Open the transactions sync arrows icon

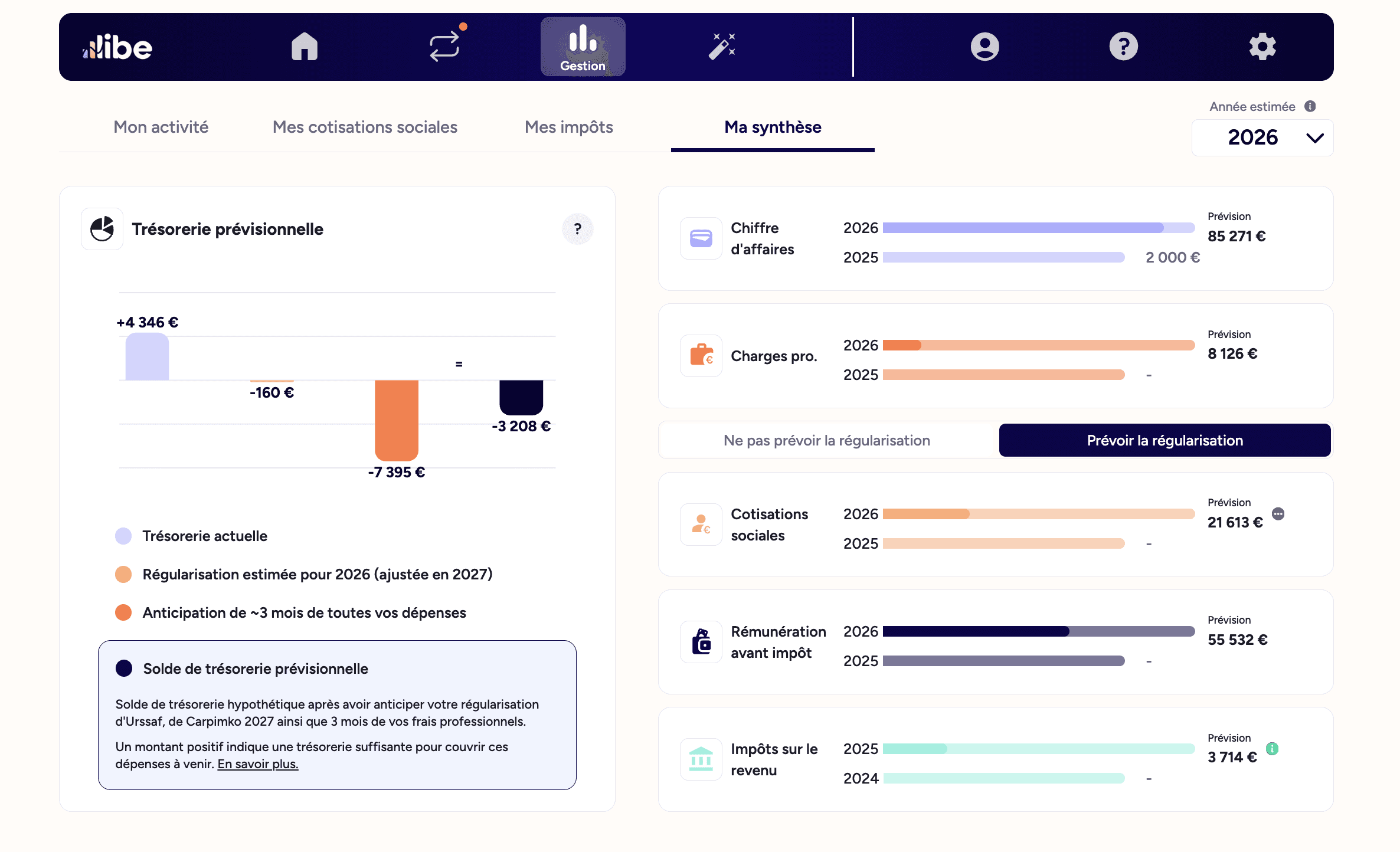[x=444, y=47]
